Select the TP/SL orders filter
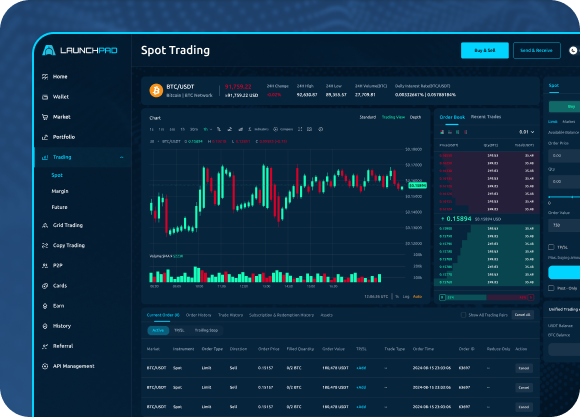 (179, 330)
